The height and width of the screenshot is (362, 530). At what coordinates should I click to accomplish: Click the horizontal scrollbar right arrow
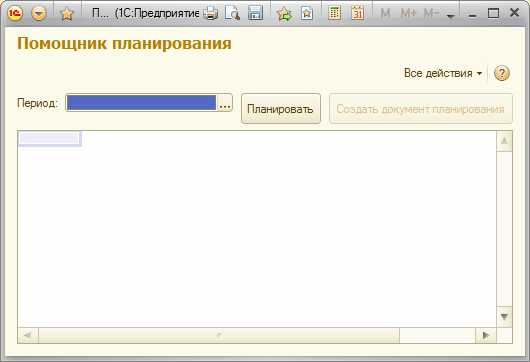pyautogui.click(x=486, y=335)
